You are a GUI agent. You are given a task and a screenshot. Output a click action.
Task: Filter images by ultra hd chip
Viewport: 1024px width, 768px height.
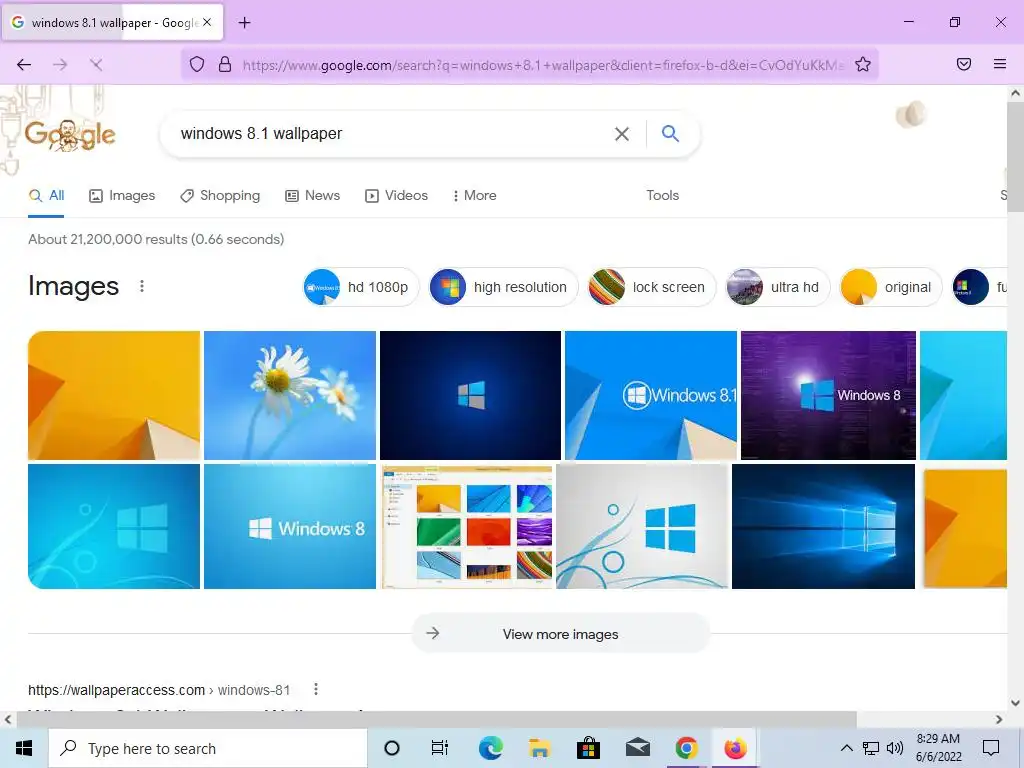777,287
